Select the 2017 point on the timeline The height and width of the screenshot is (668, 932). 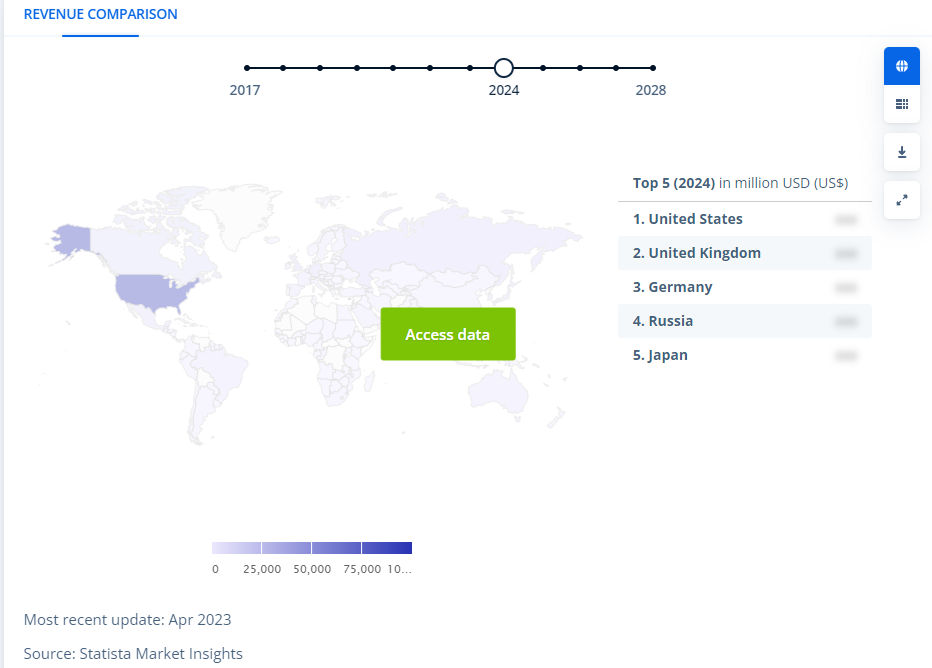(x=247, y=68)
